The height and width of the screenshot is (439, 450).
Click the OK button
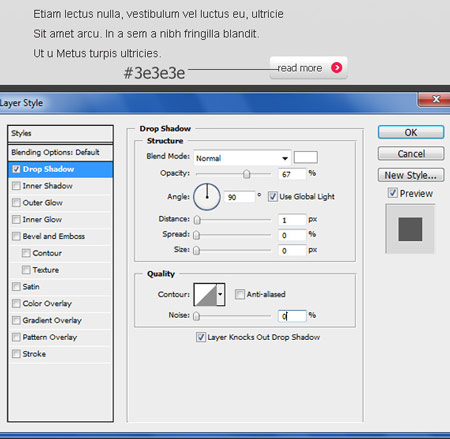[x=411, y=132]
